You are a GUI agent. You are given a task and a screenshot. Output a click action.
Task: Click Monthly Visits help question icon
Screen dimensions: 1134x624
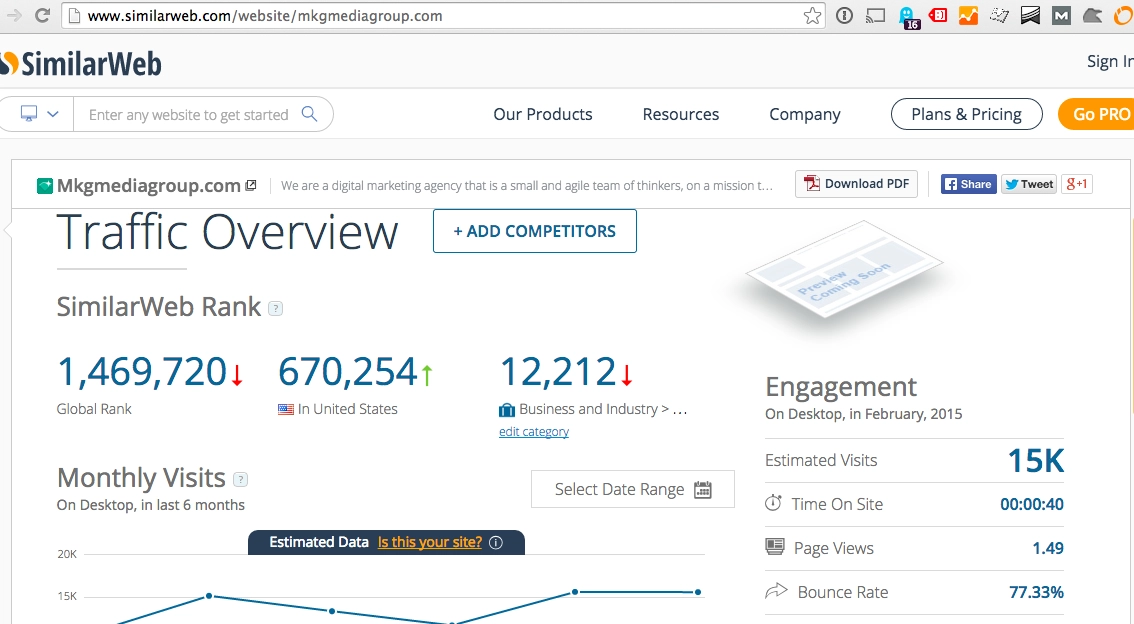(240, 479)
